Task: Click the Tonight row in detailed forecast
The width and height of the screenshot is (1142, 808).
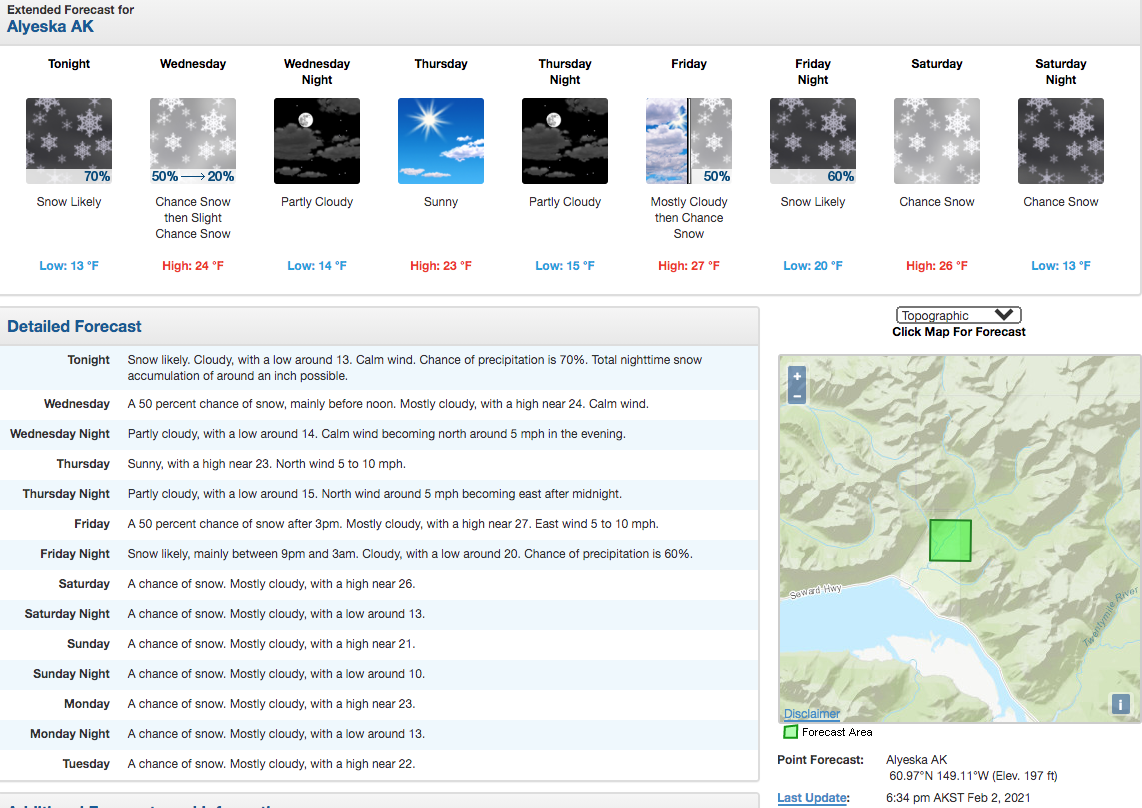Action: tap(379, 368)
